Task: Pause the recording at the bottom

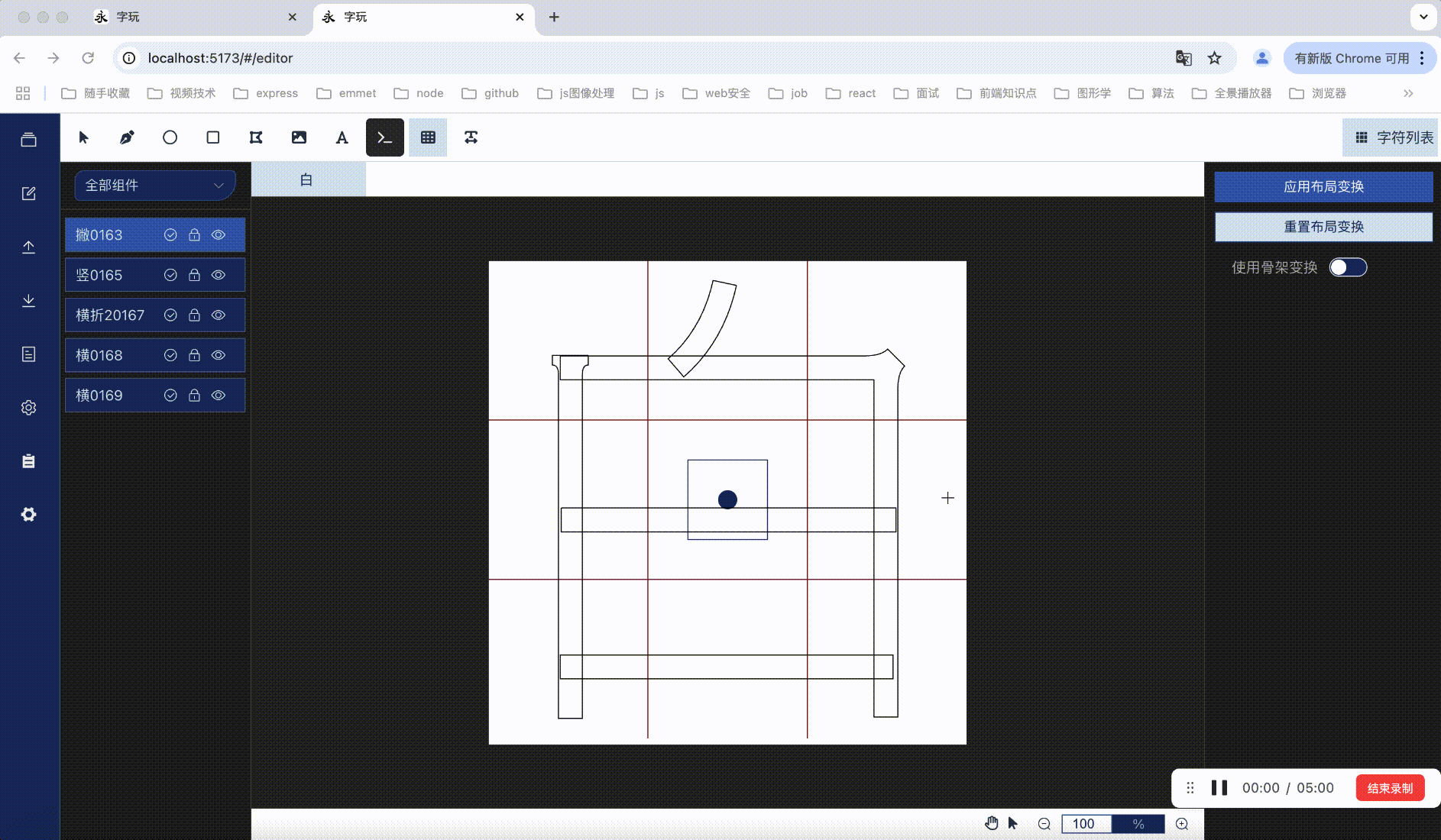Action: pyautogui.click(x=1220, y=787)
